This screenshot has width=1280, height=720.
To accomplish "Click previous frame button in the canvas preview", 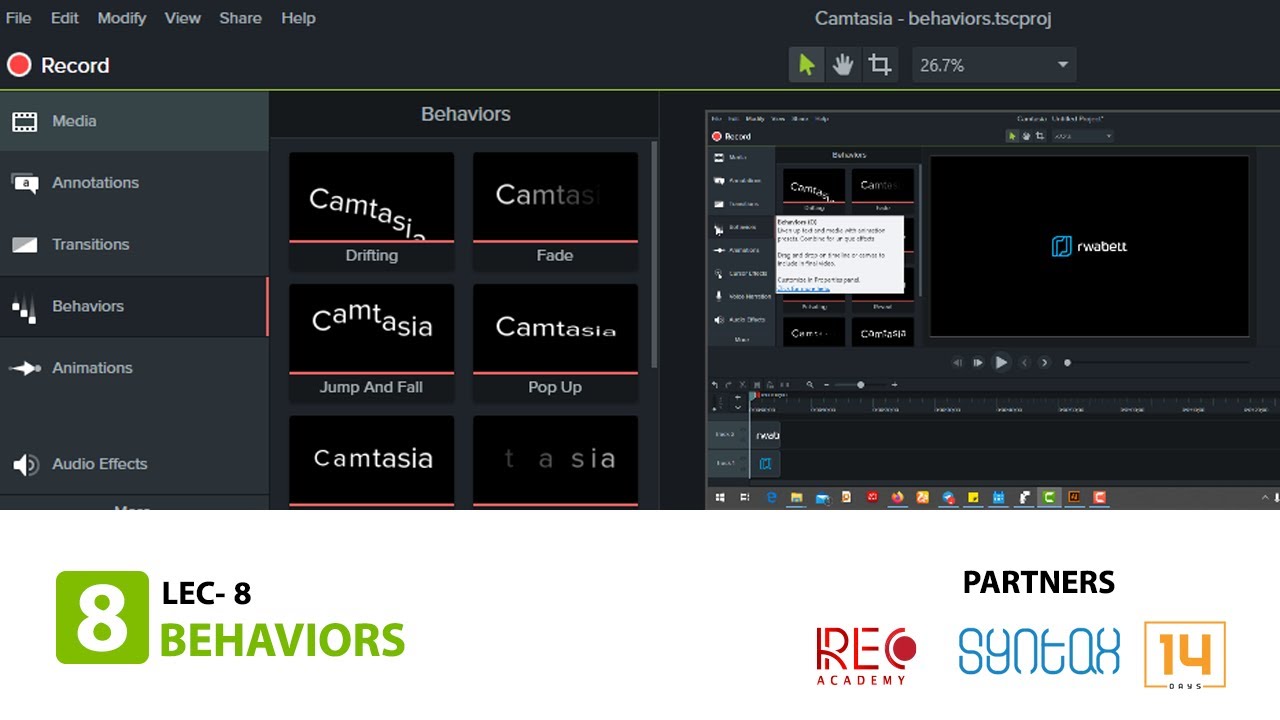I will coord(958,363).
